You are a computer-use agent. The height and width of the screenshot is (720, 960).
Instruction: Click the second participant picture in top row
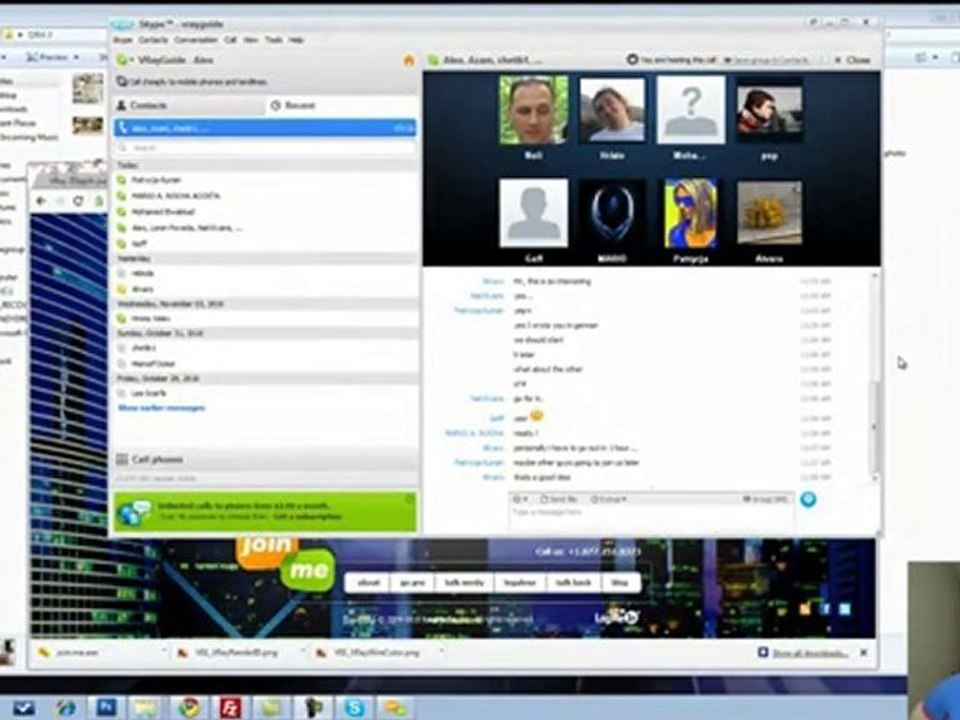coord(612,110)
